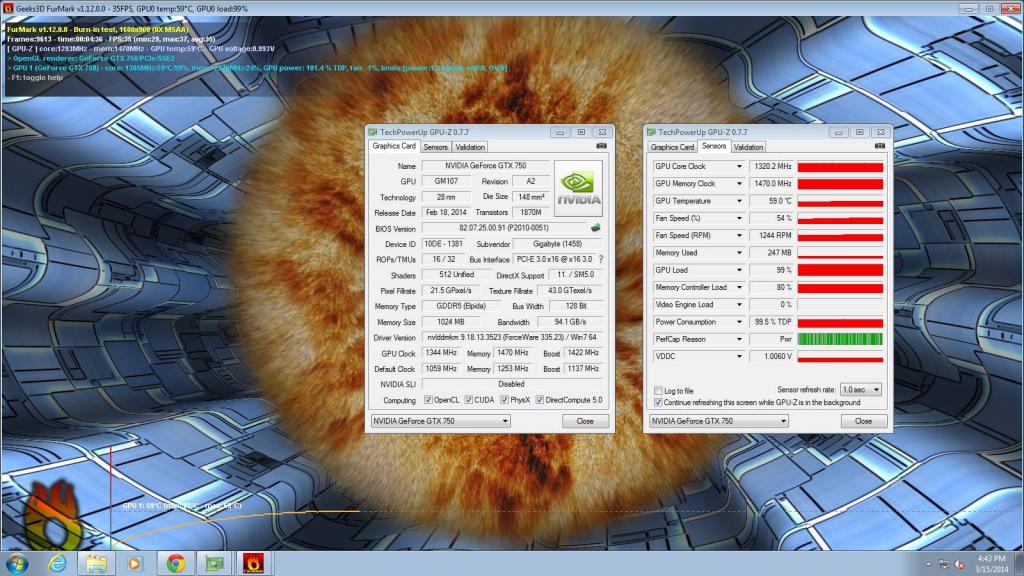Minimize the GPU-Z Sensors window
Image resolution: width=1024 pixels, height=576 pixels.
click(838, 132)
